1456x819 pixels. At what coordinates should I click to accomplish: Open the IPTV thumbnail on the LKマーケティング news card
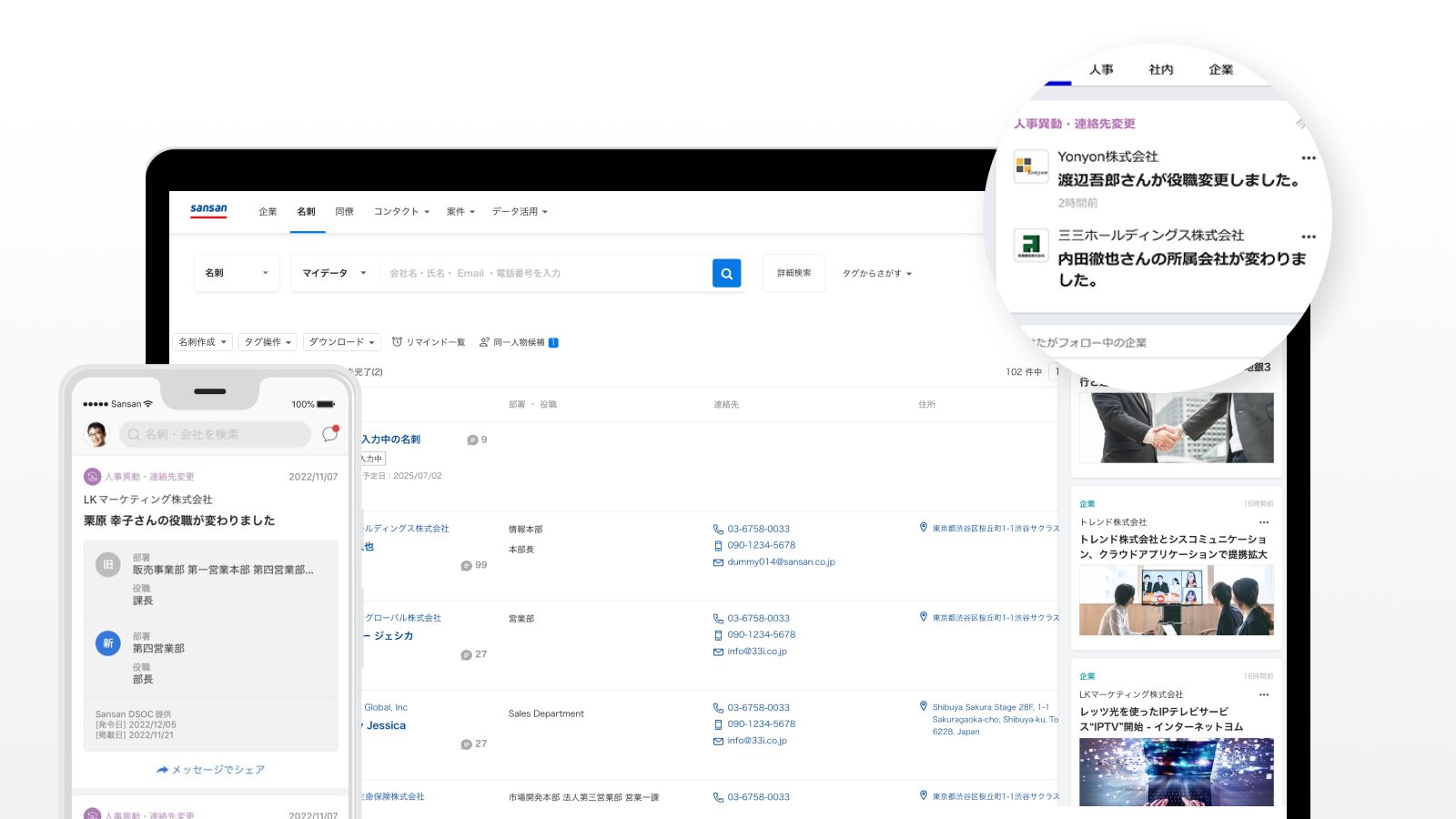pos(1177,772)
